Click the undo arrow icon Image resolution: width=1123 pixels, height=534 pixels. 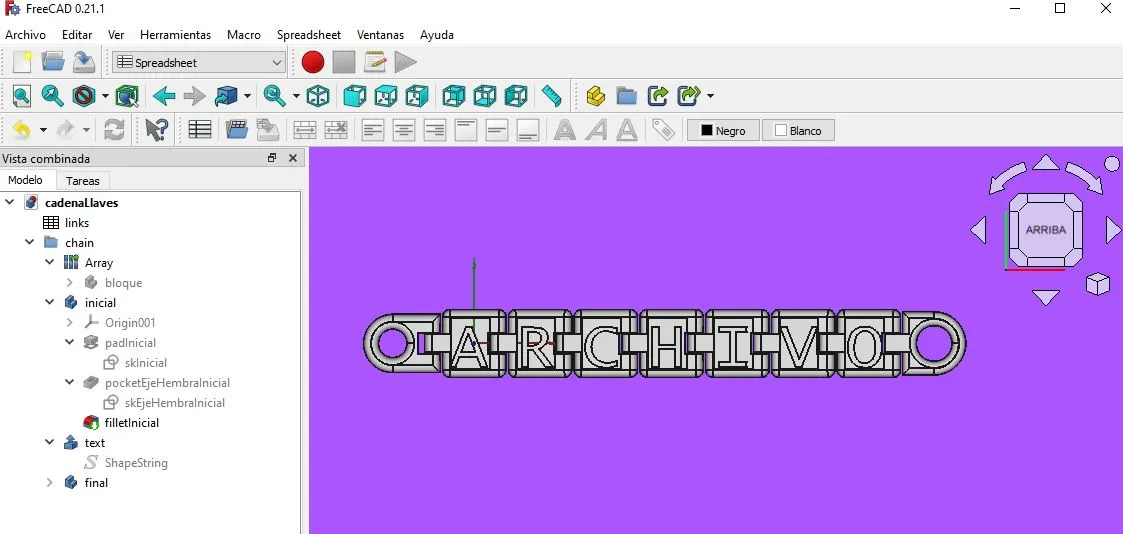click(21, 130)
